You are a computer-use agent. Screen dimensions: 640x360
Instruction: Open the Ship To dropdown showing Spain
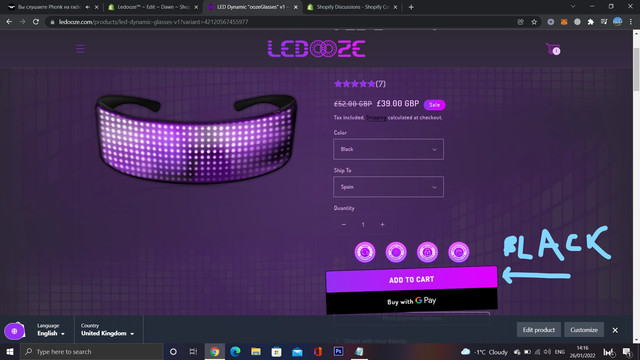[389, 187]
